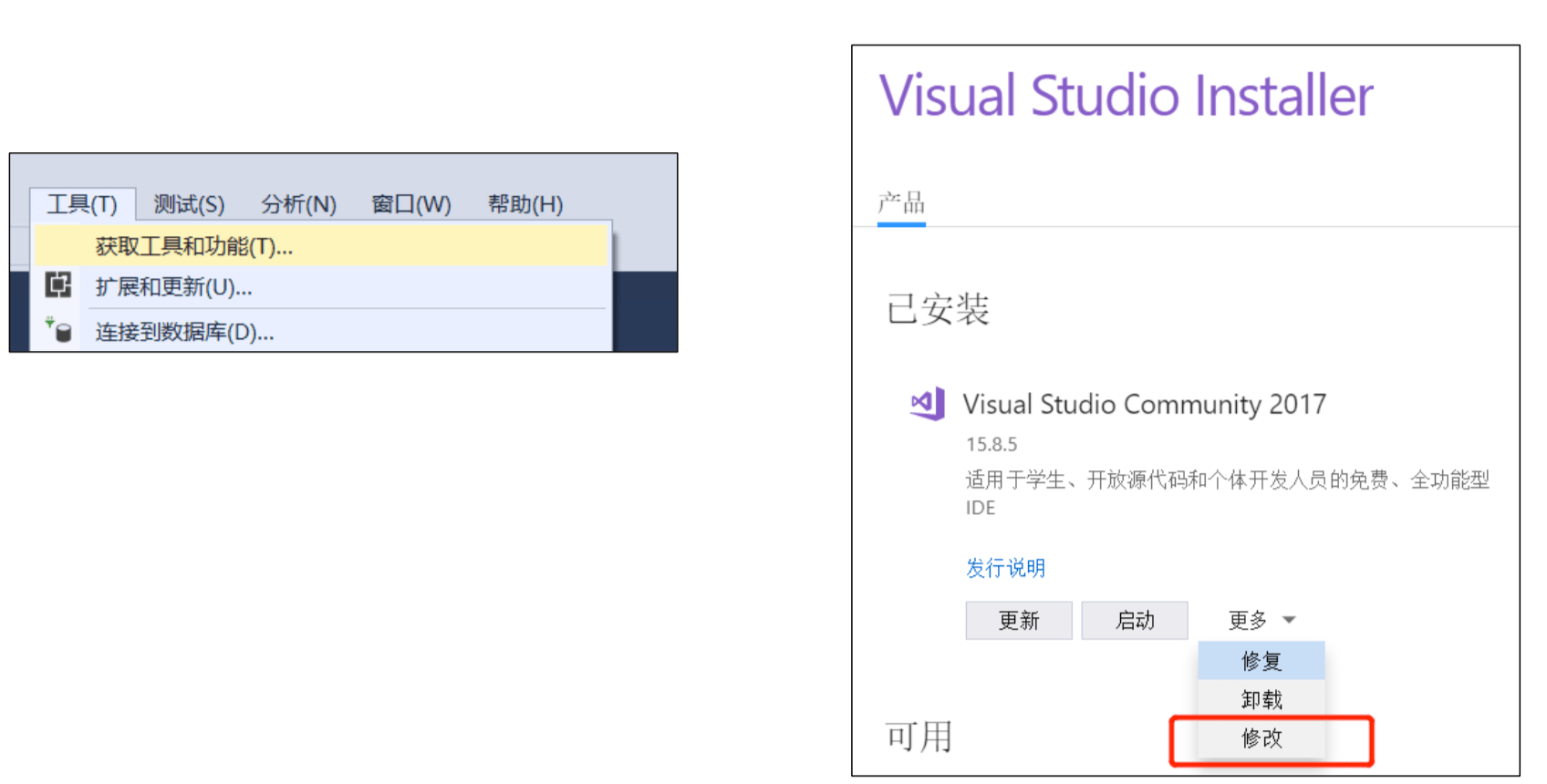Click the Visual Studio Community 2017 logo
This screenshot has width=1547, height=784.
[928, 403]
